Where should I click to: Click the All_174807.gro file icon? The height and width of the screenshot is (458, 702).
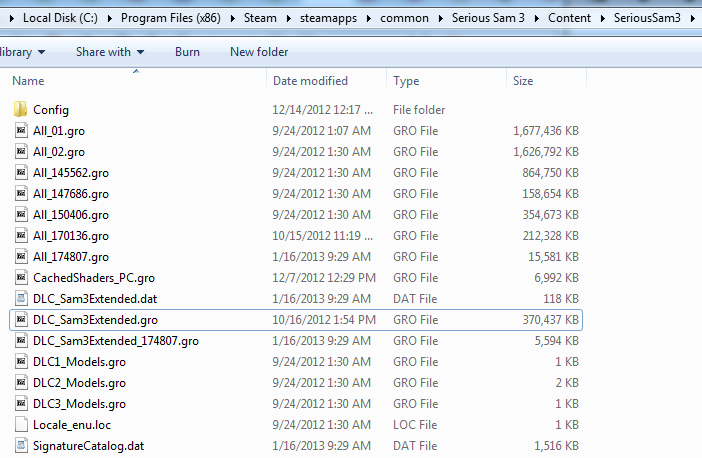click(22, 257)
